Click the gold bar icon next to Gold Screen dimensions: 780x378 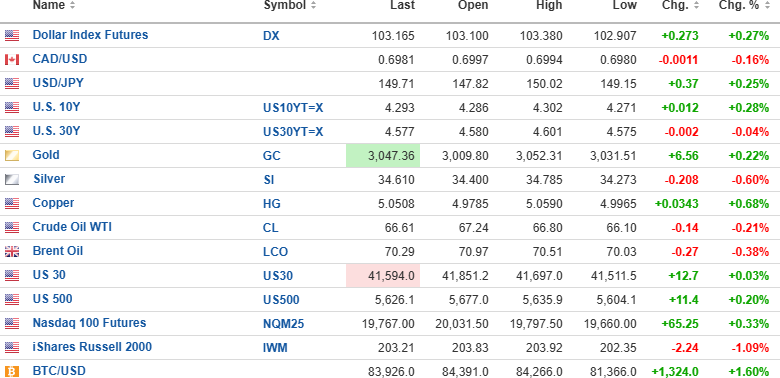(12, 156)
